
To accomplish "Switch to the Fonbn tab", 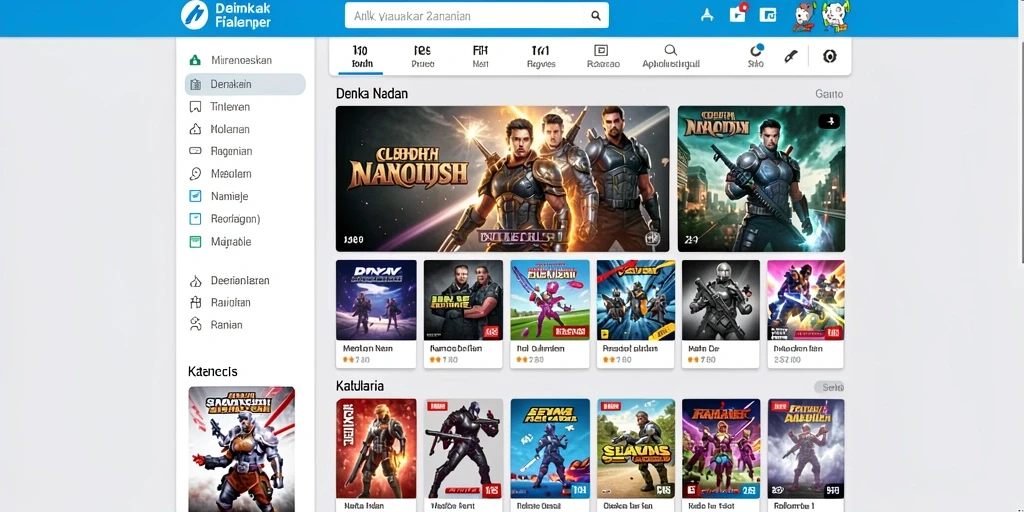I will [360, 57].
